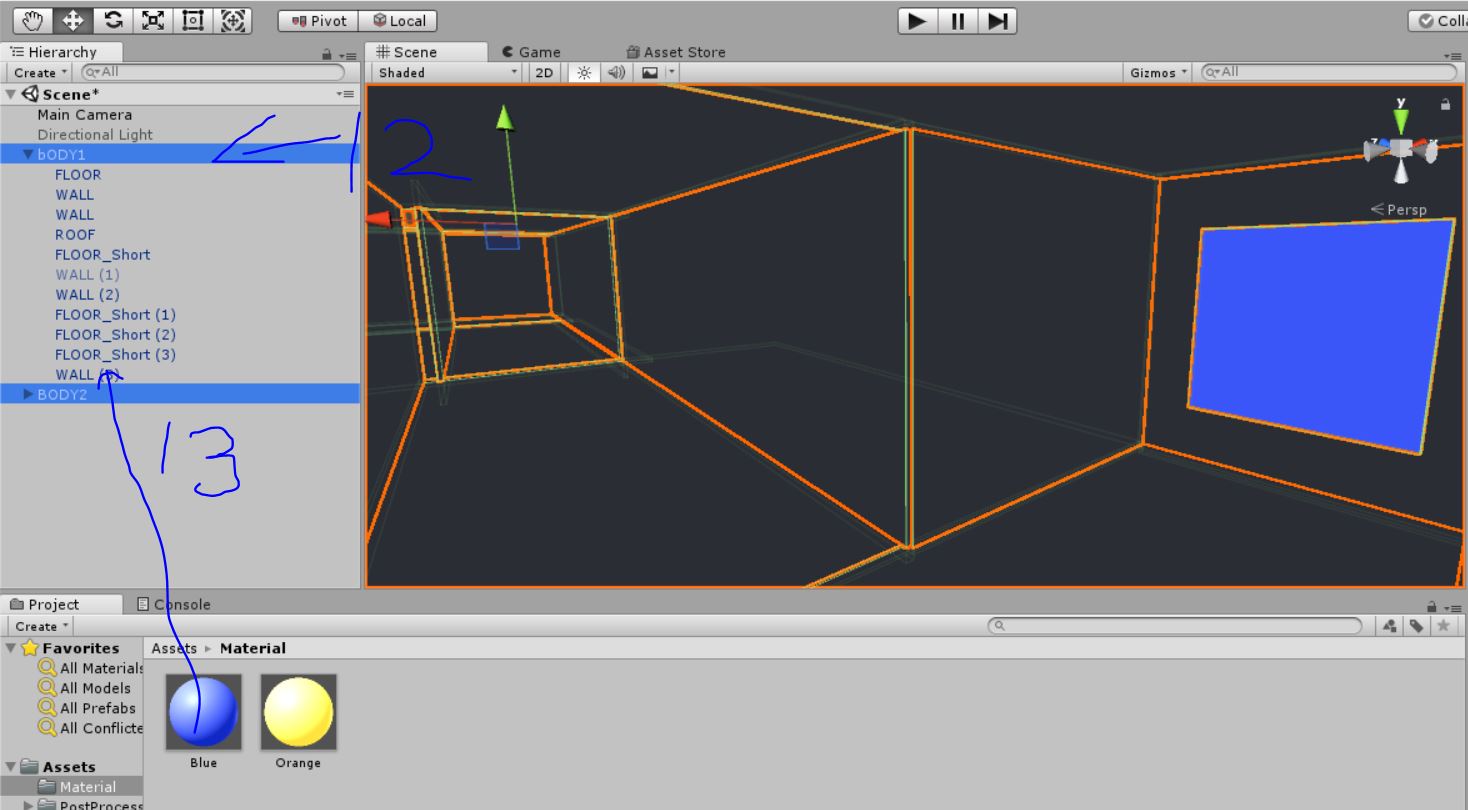
Task: Toggle scene audio speaker icon
Action: pos(616,72)
